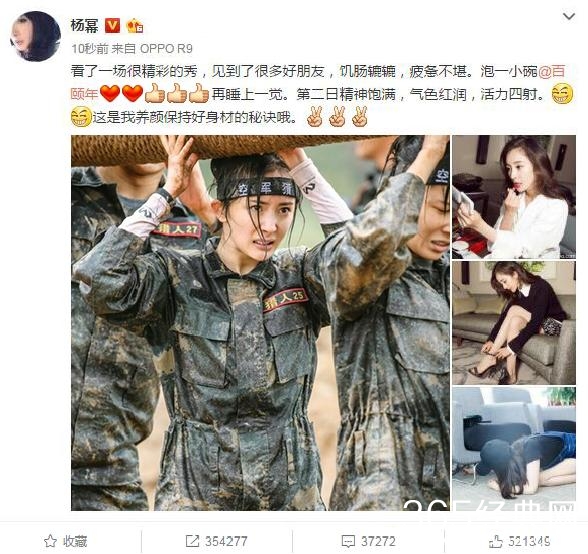588x554 pixels.
Task: Enlarge the large camouflage uniform photo
Action: coord(260,323)
